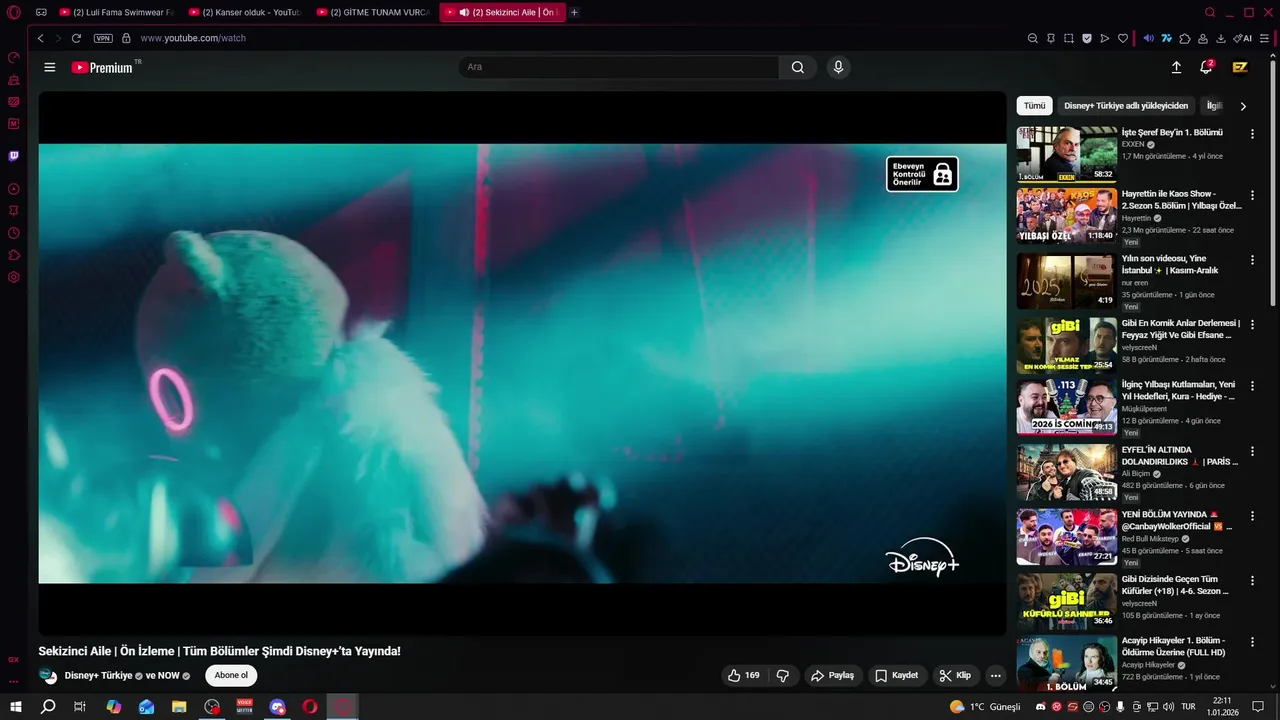Click the YouTube search field Ara
Viewport: 1280px width, 720px height.
point(618,67)
